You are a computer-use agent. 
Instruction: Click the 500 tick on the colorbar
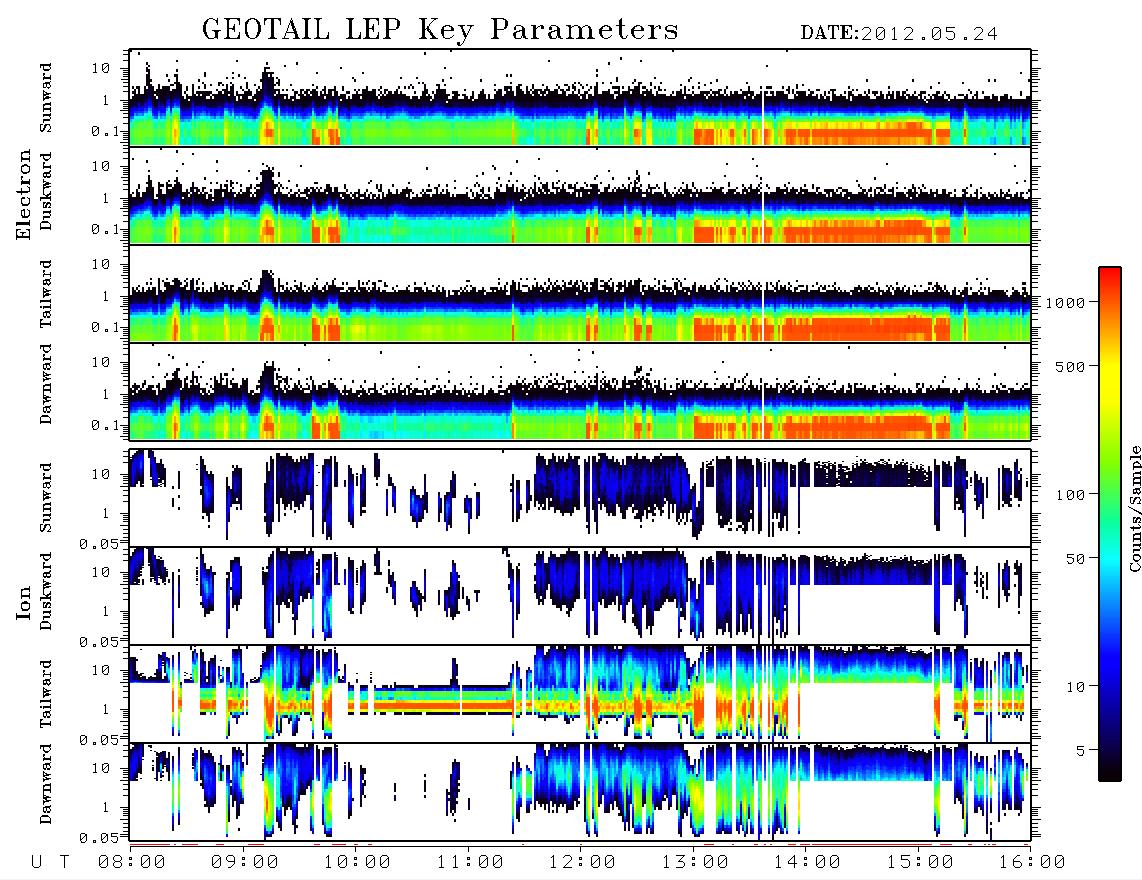coord(1071,366)
